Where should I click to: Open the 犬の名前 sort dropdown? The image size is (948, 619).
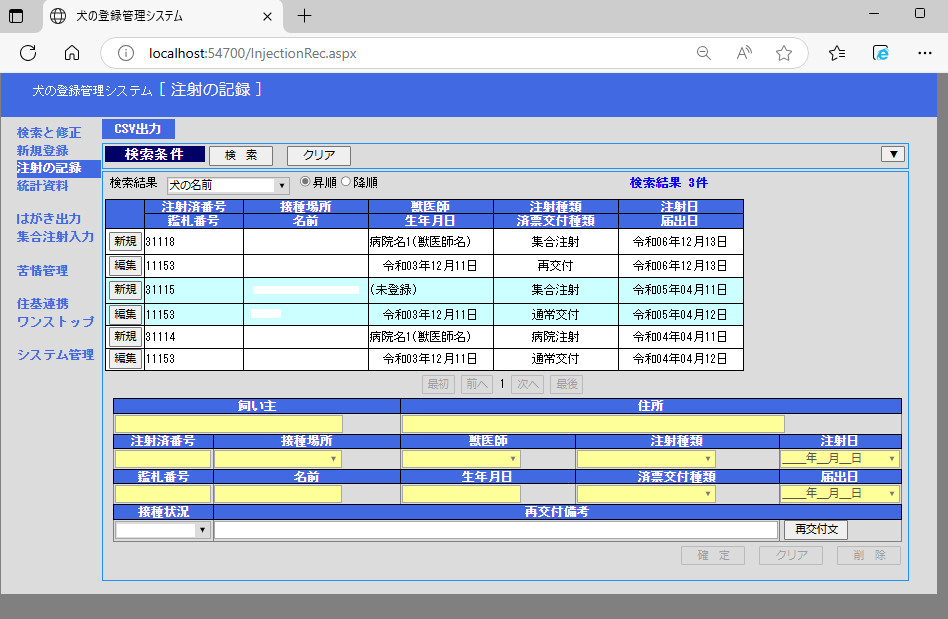click(x=228, y=185)
